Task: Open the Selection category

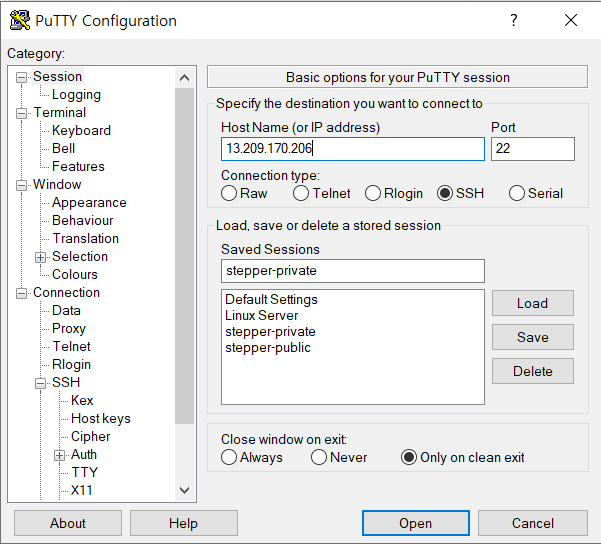Action: coord(80,256)
